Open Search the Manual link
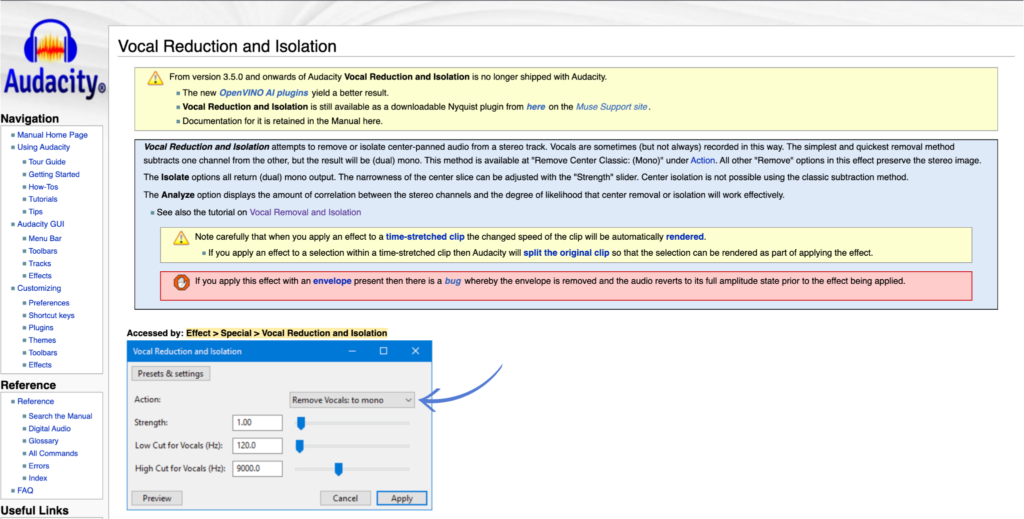 click(x=60, y=417)
